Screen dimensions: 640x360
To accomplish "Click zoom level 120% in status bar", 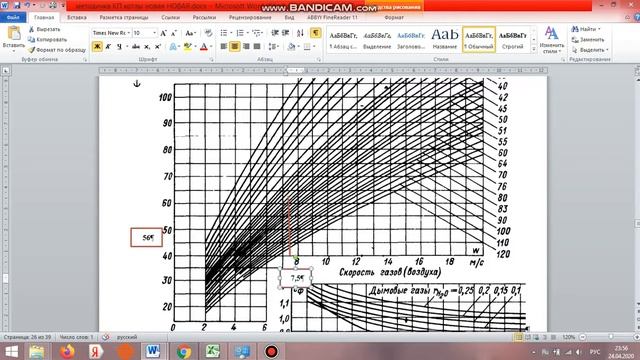I will coord(569,337).
